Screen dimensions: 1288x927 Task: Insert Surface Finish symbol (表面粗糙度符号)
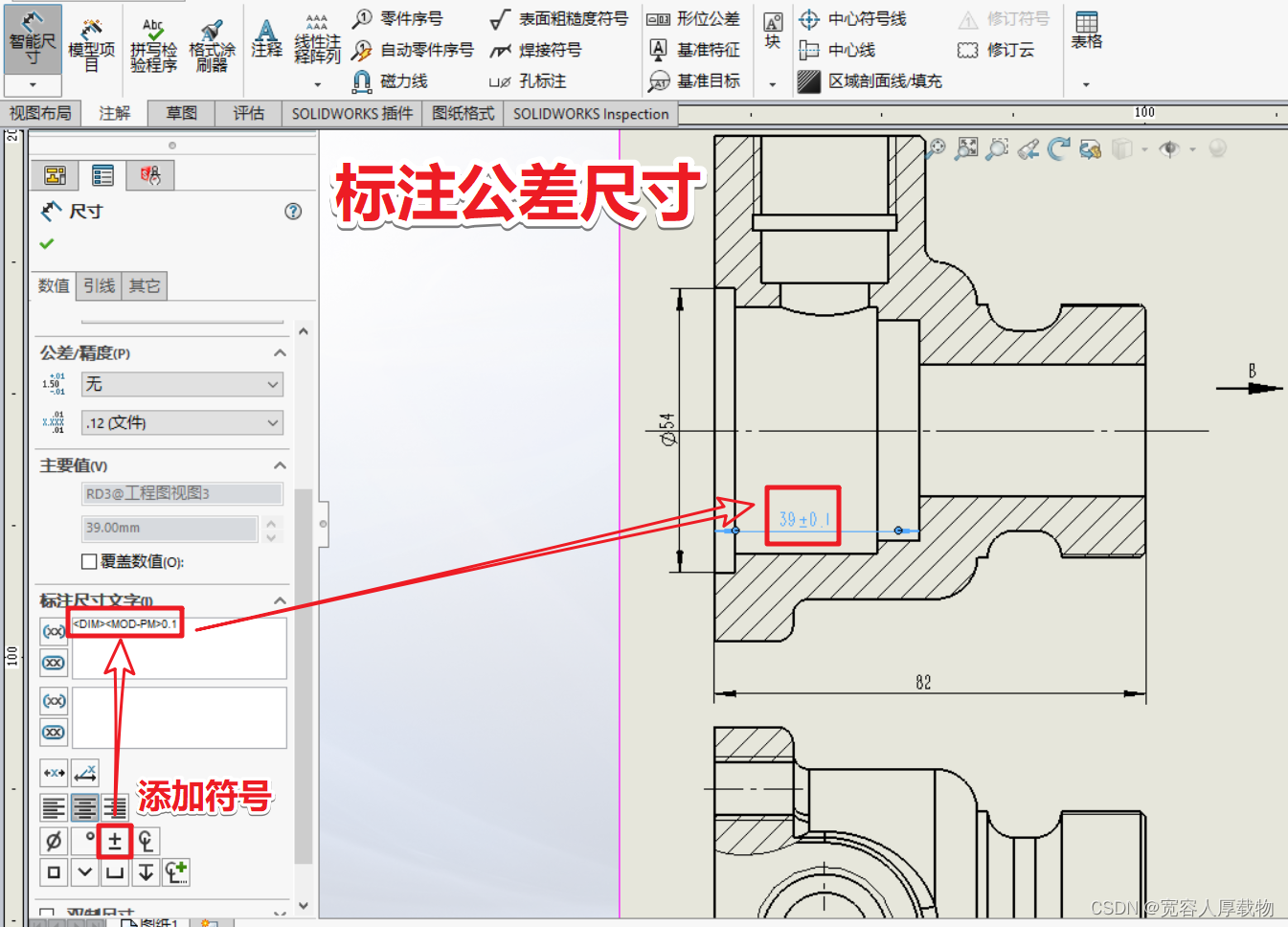(558, 18)
